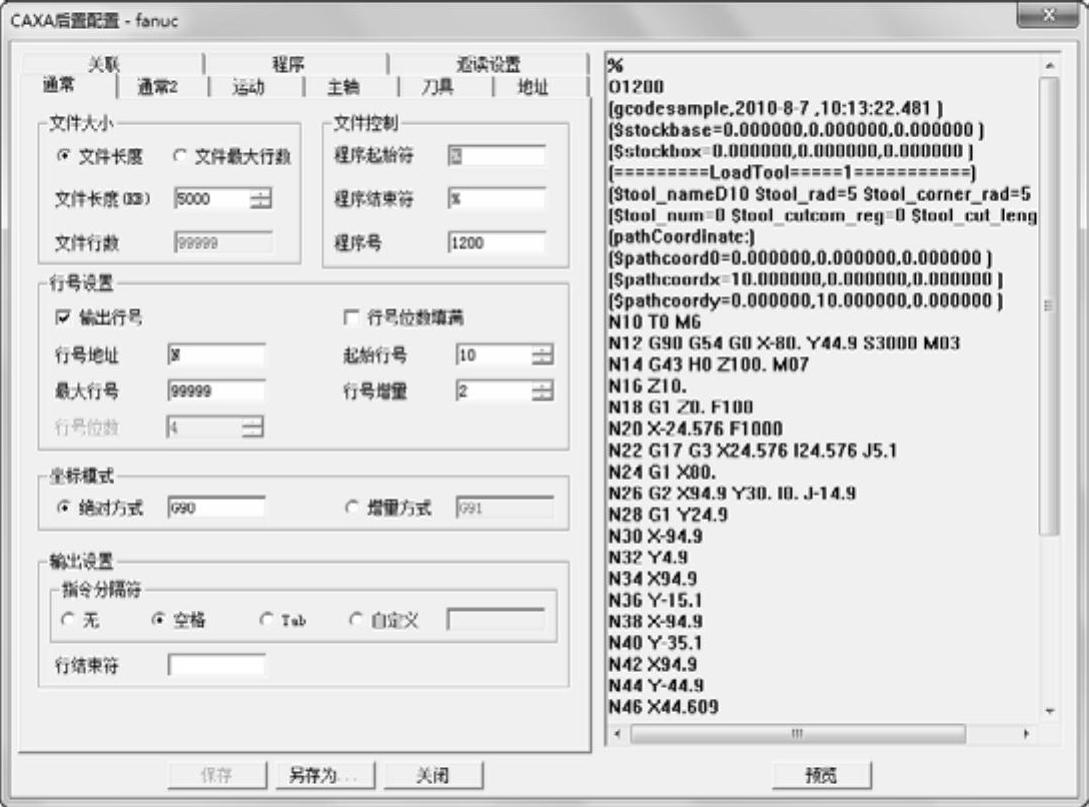
Task: Open the 通常2 tab
Action: (158, 87)
